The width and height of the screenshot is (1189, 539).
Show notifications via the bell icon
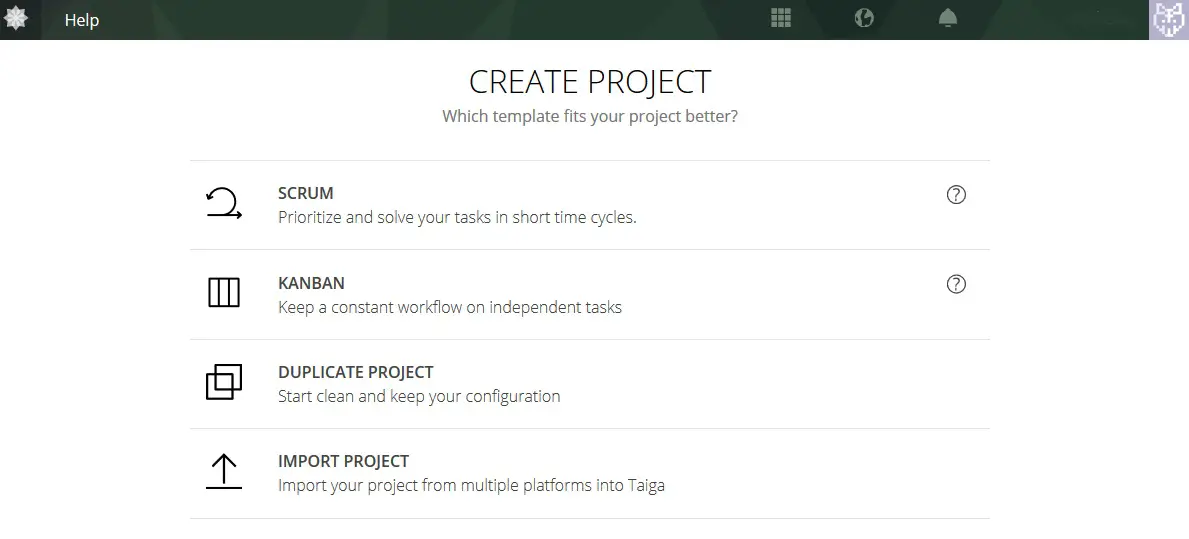pyautogui.click(x=947, y=18)
